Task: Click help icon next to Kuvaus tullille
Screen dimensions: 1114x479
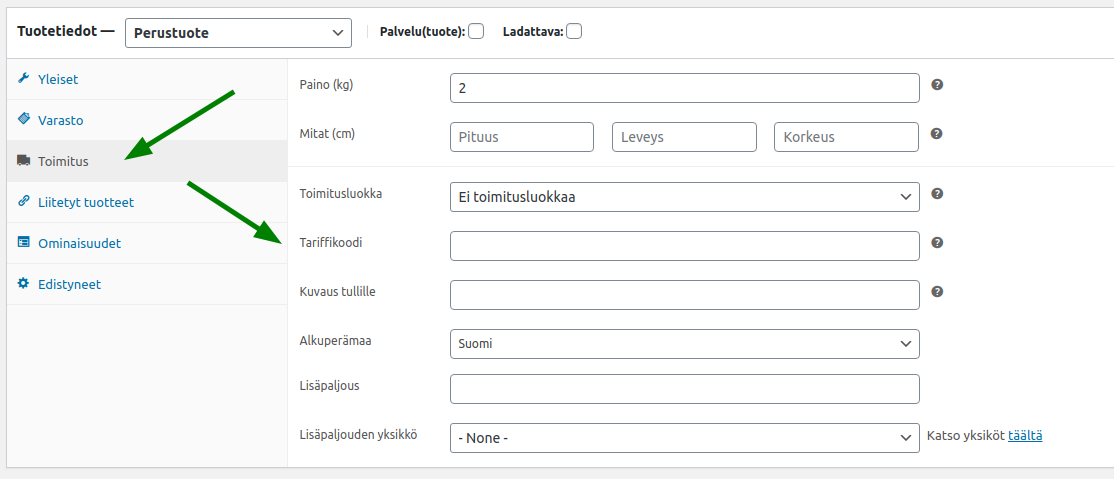Action: [937, 291]
